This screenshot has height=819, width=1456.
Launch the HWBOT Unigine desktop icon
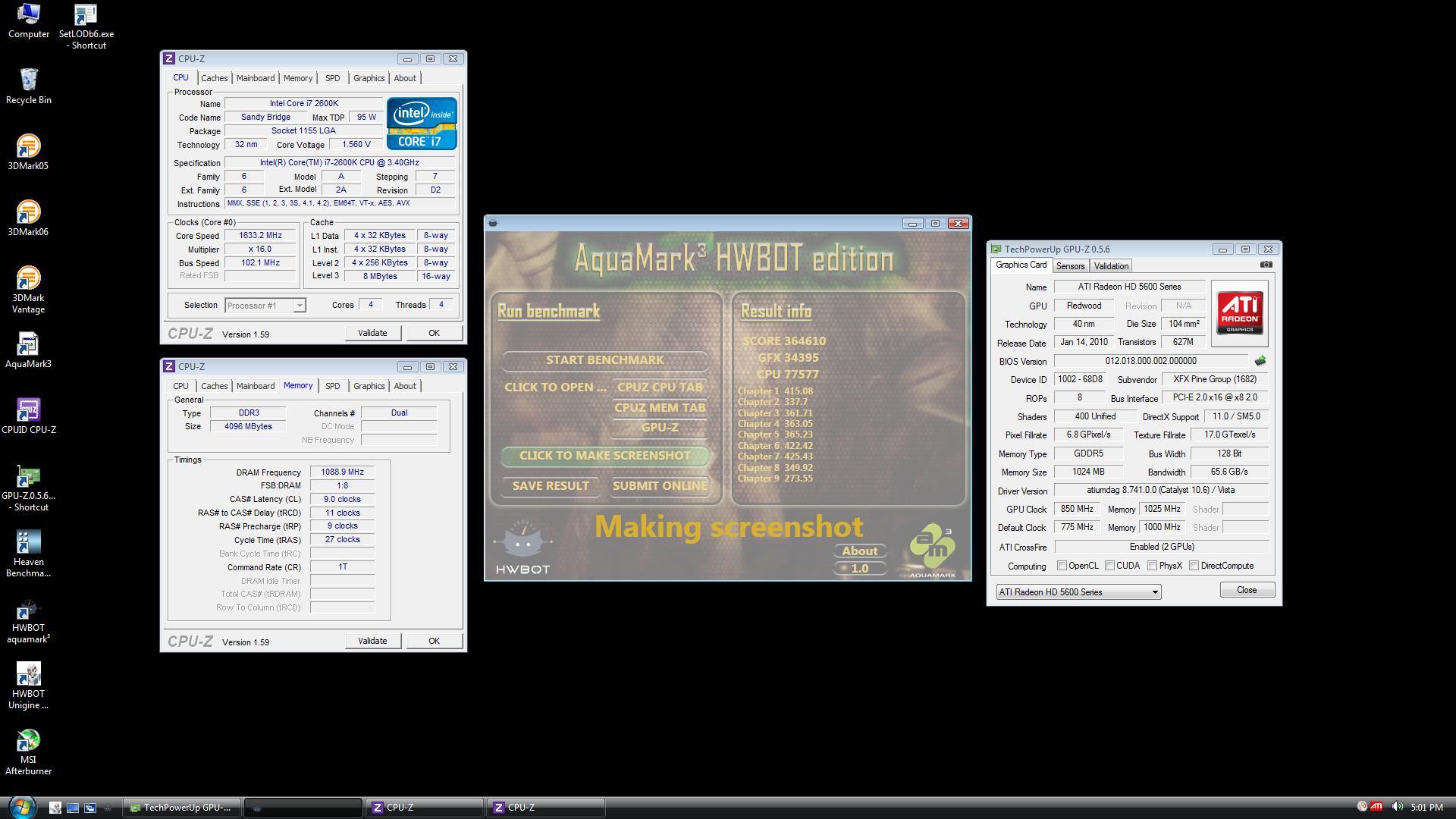[28, 685]
